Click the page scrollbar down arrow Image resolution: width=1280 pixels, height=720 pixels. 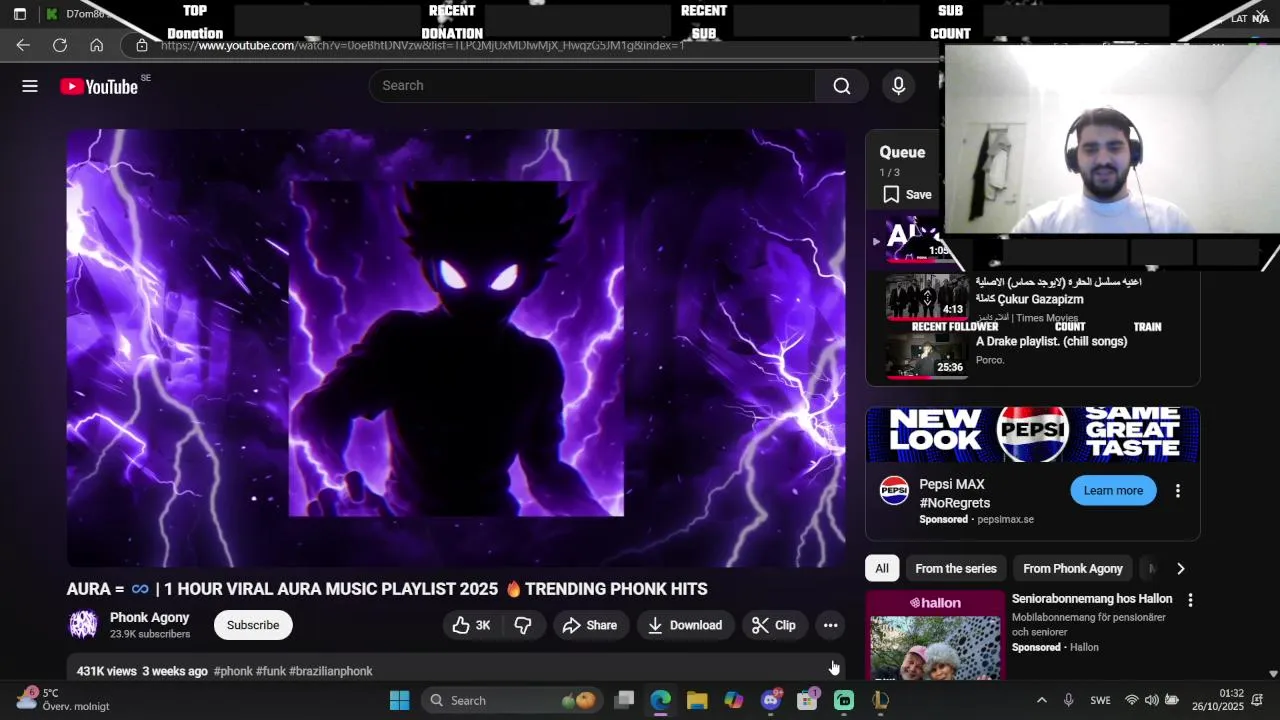point(1273,674)
